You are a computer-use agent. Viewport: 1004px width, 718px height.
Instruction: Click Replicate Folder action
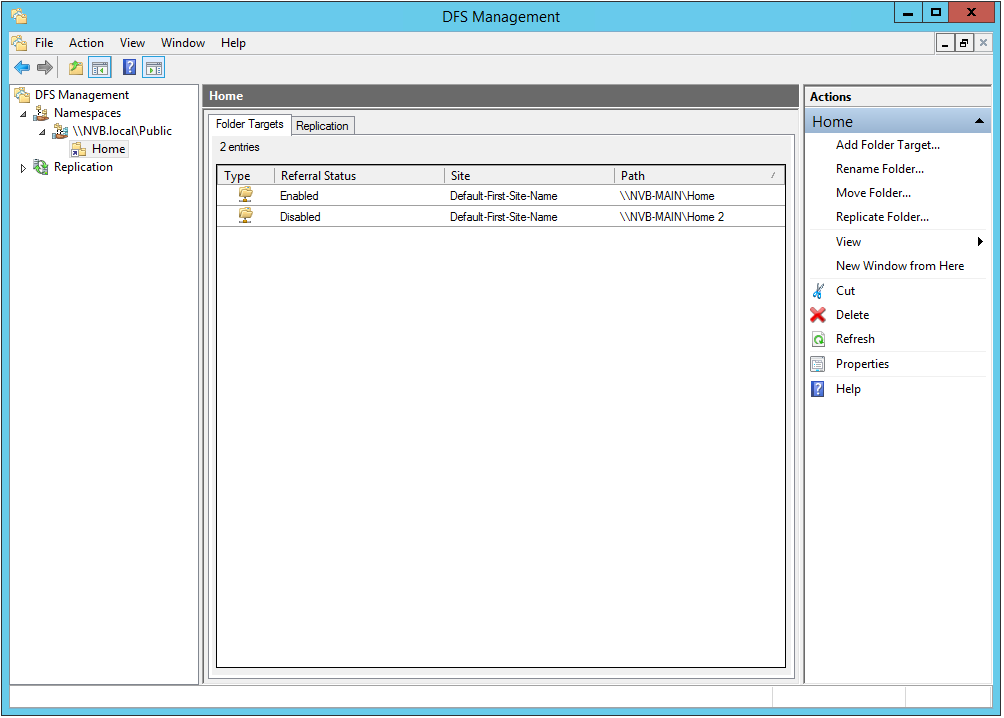[882, 217]
